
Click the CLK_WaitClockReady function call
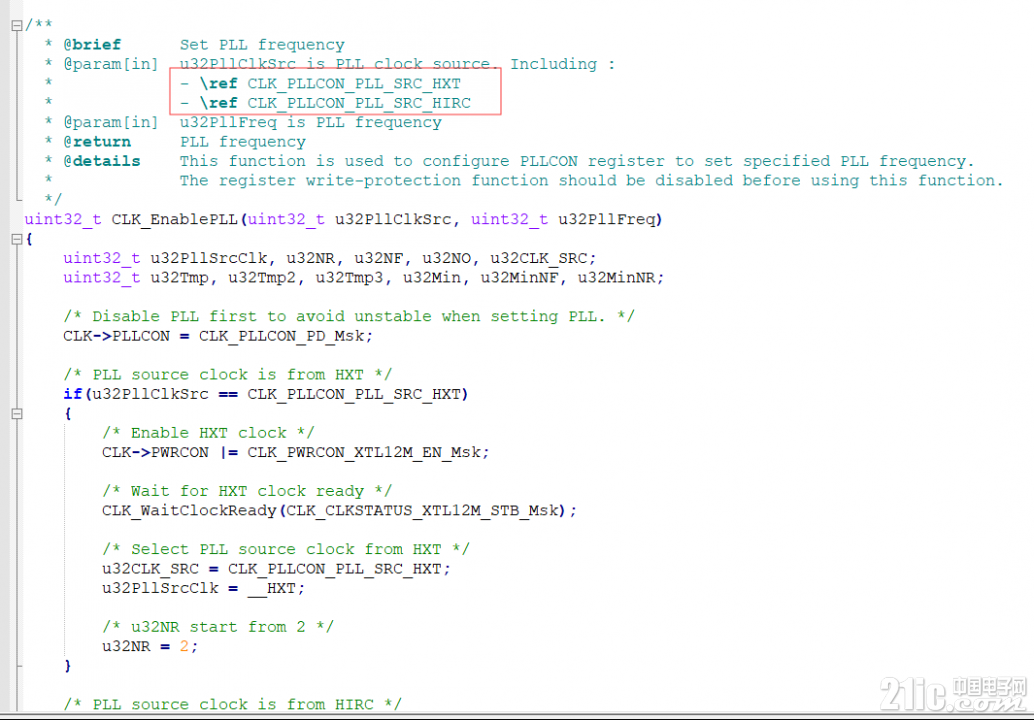coord(189,510)
